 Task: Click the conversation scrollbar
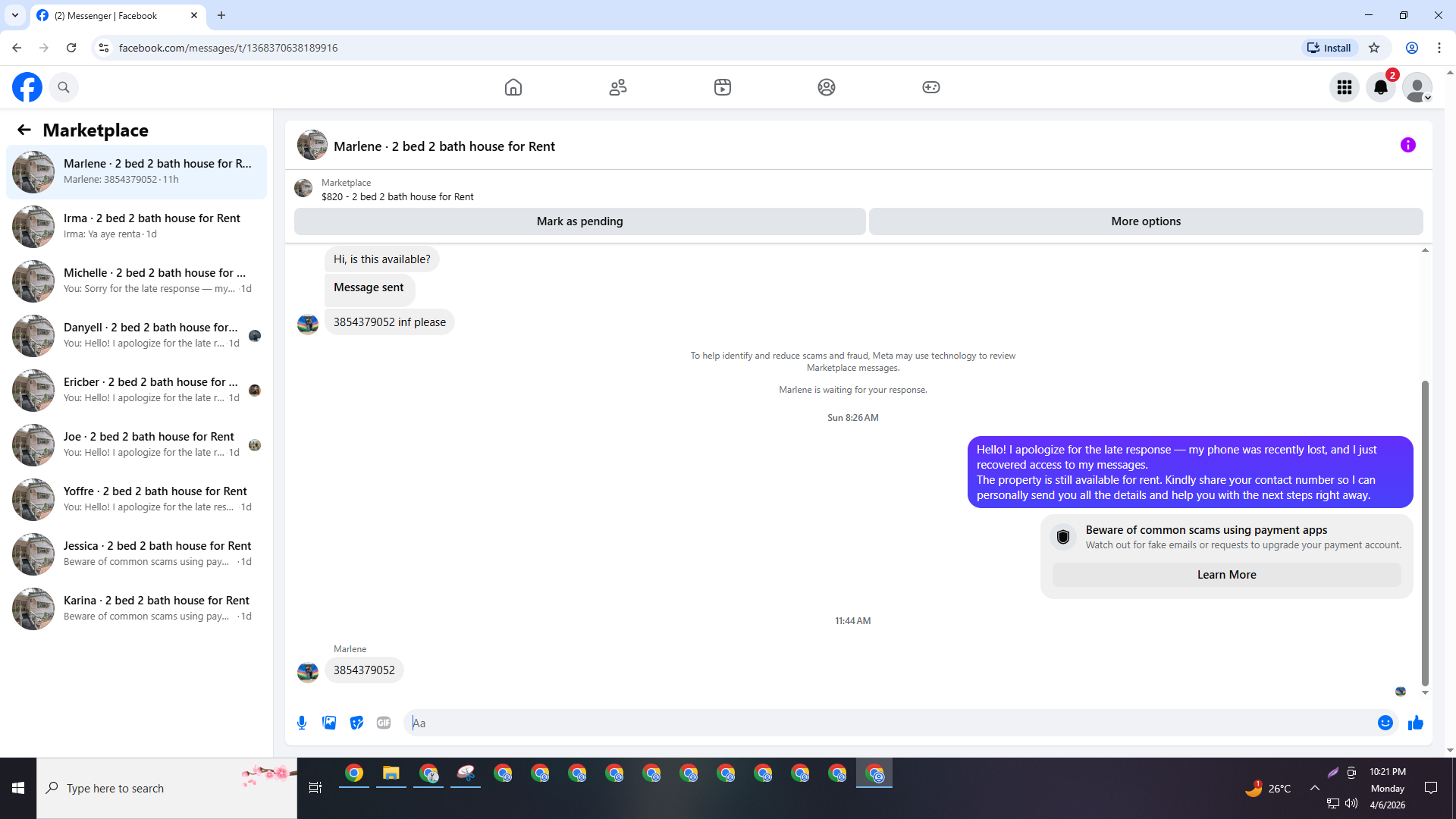point(1425,533)
